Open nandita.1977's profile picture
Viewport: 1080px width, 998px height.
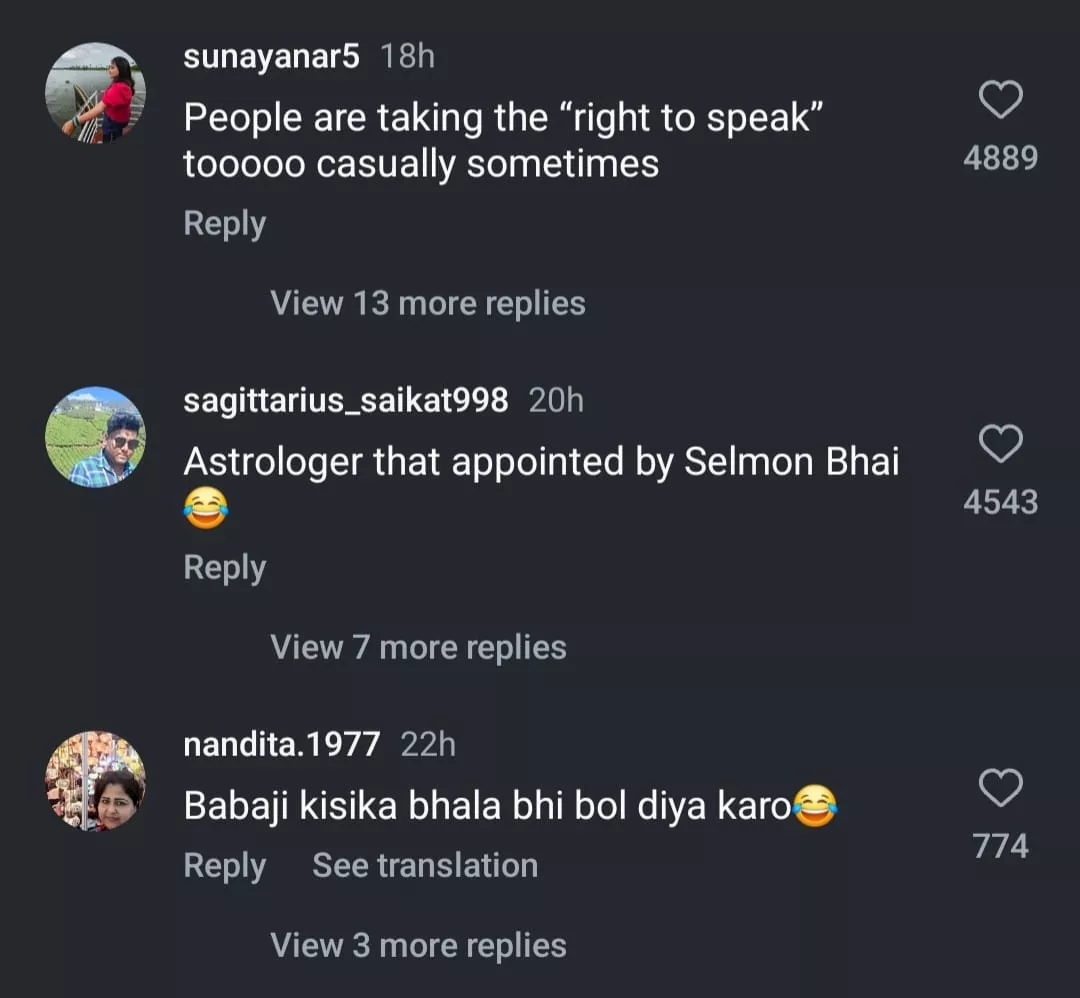pos(95,781)
